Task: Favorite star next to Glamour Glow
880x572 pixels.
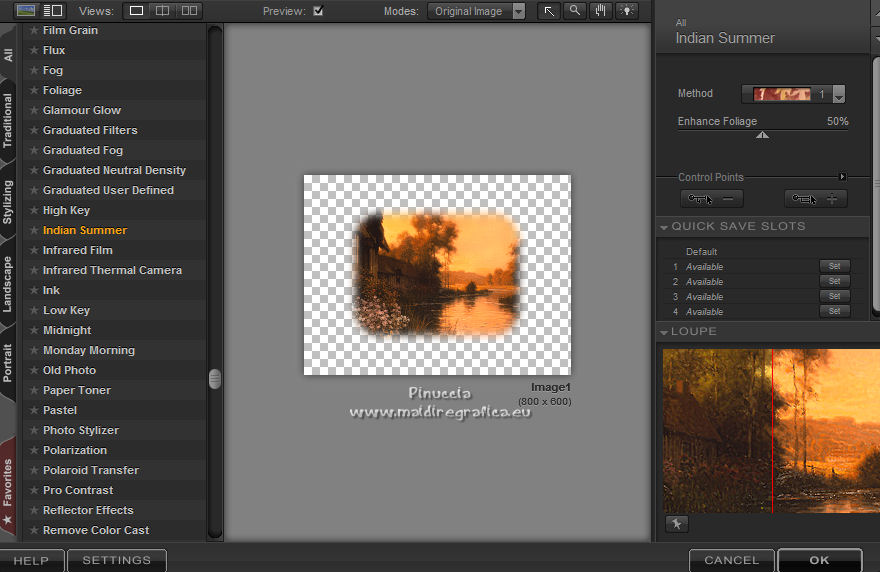Action: click(x=34, y=110)
